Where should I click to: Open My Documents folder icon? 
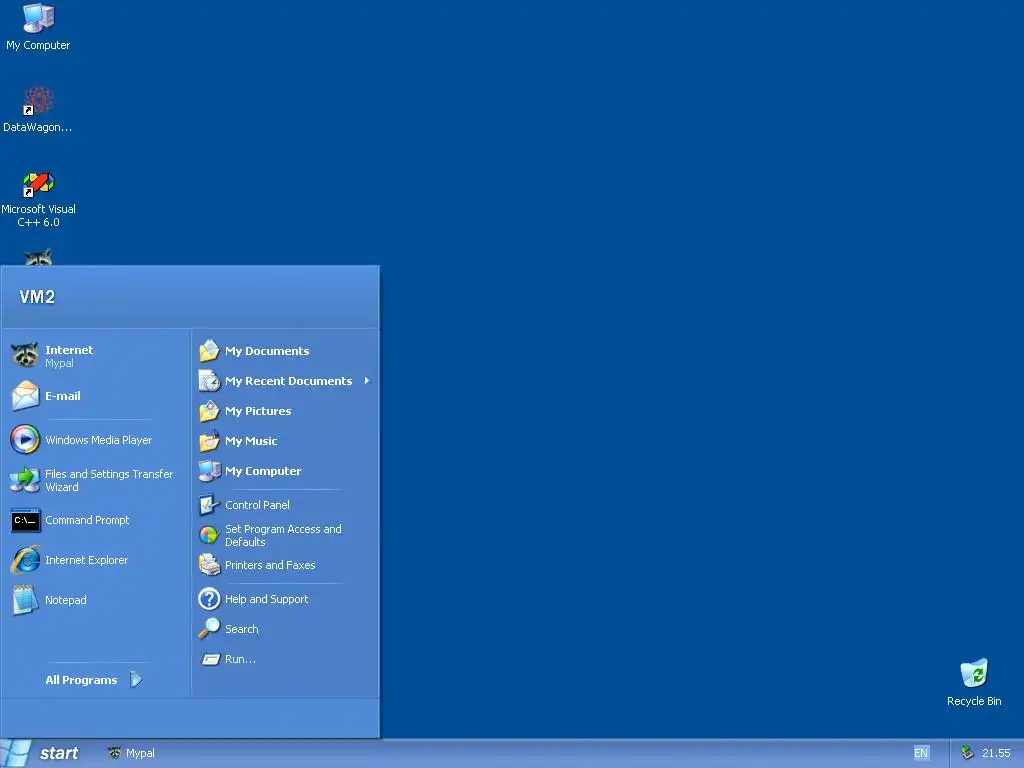(209, 351)
